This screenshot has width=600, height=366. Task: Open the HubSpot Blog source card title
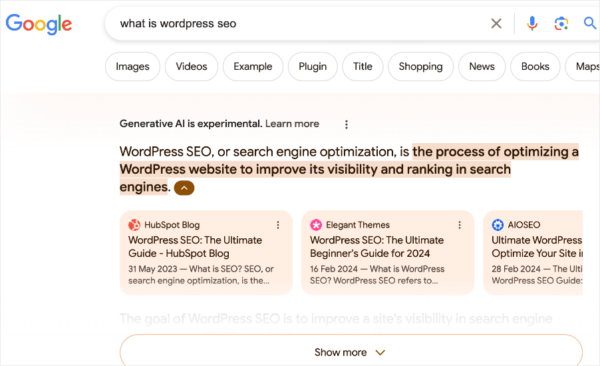coord(195,247)
